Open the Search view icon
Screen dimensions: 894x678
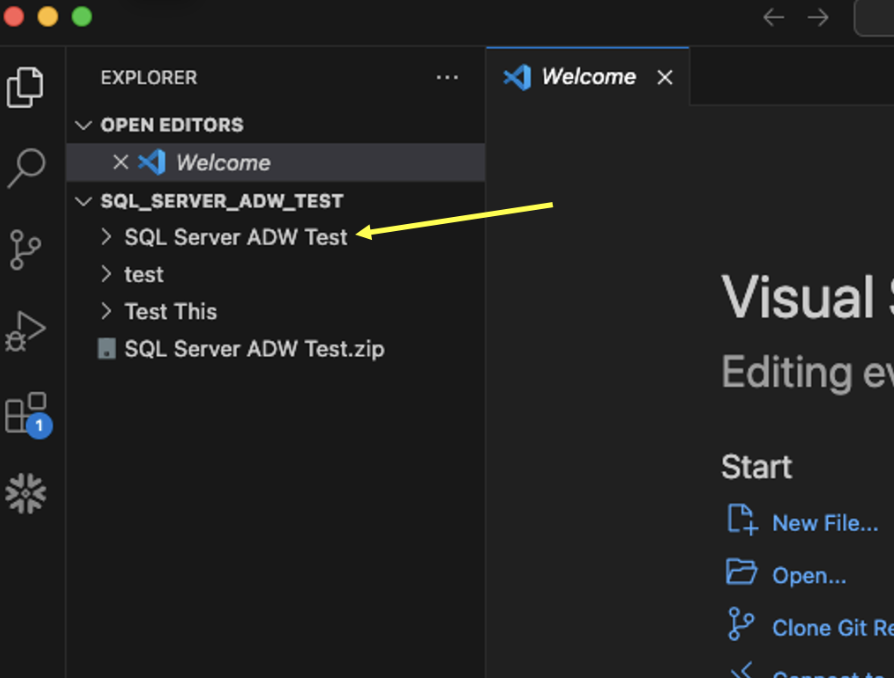26,170
